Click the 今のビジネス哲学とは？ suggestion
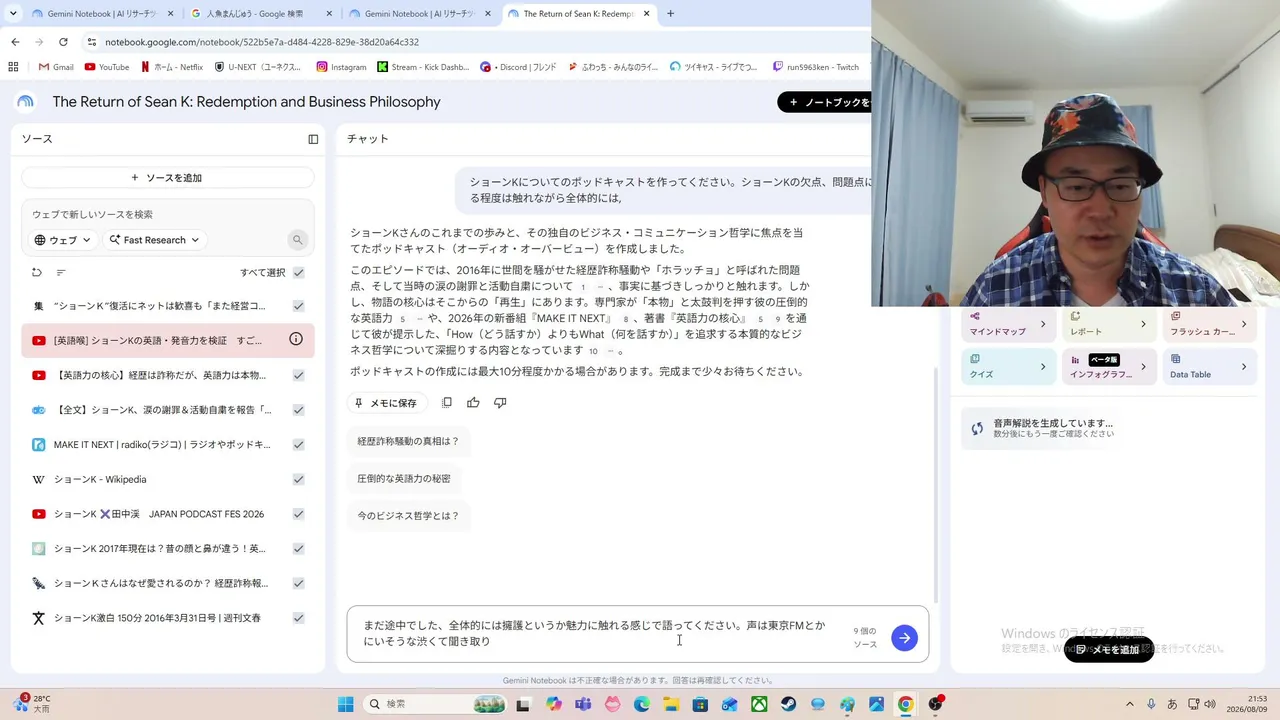This screenshot has width=1280, height=720. [408, 516]
